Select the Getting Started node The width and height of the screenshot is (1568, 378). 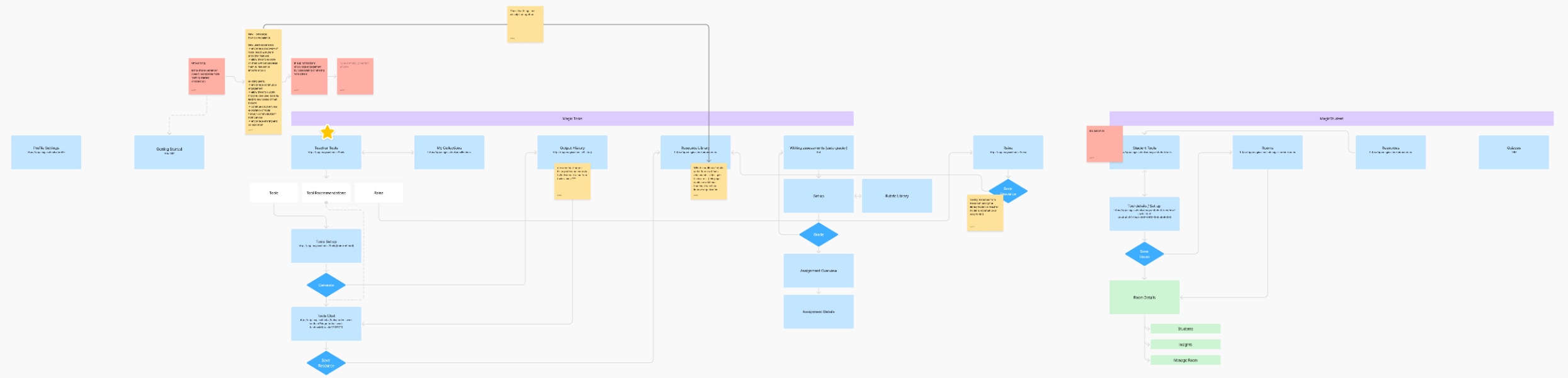169,152
